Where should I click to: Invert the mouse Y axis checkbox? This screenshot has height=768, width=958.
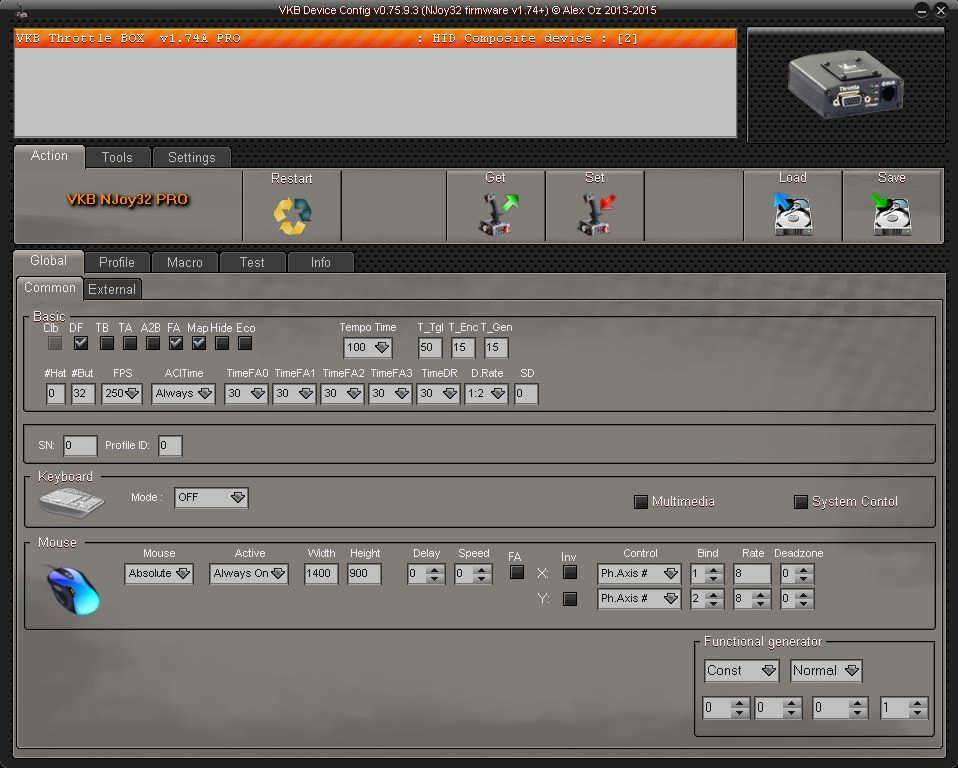click(x=570, y=599)
